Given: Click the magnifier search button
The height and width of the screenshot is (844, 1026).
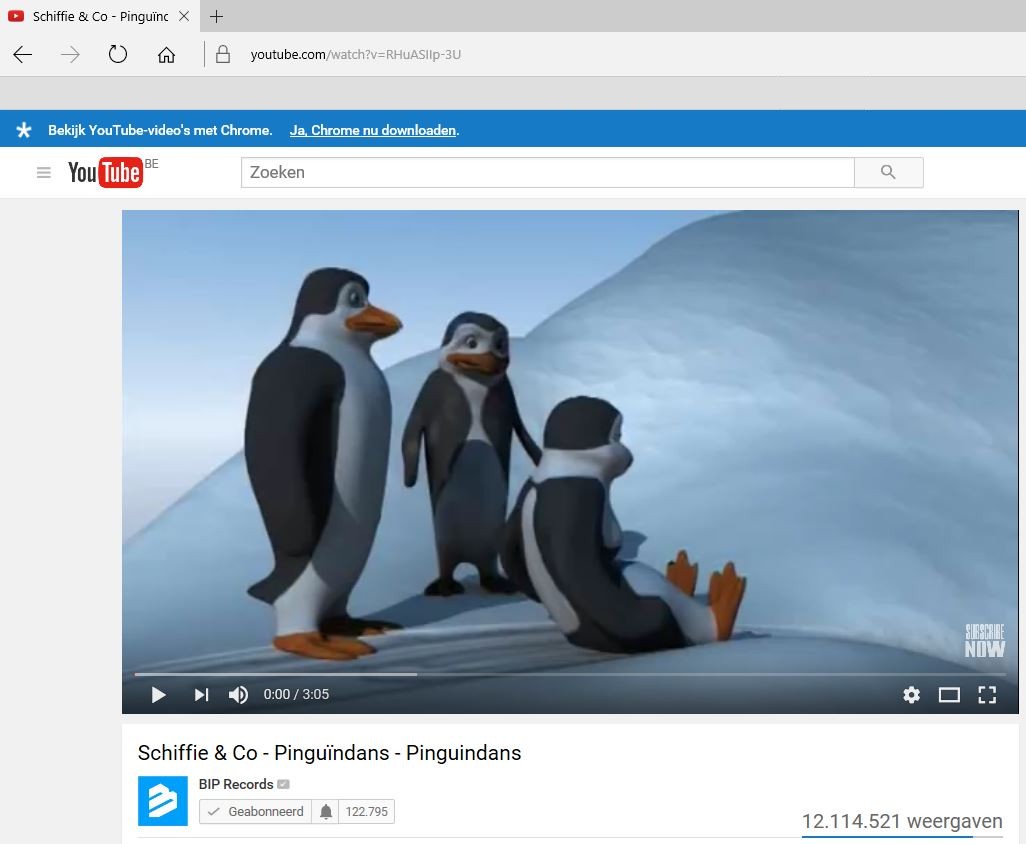Looking at the screenshot, I should click(889, 172).
